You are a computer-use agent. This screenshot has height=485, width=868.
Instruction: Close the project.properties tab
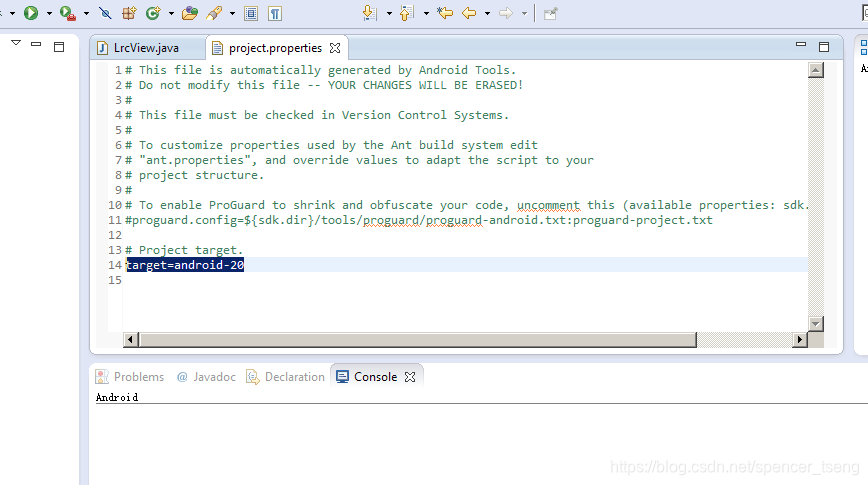click(x=335, y=48)
